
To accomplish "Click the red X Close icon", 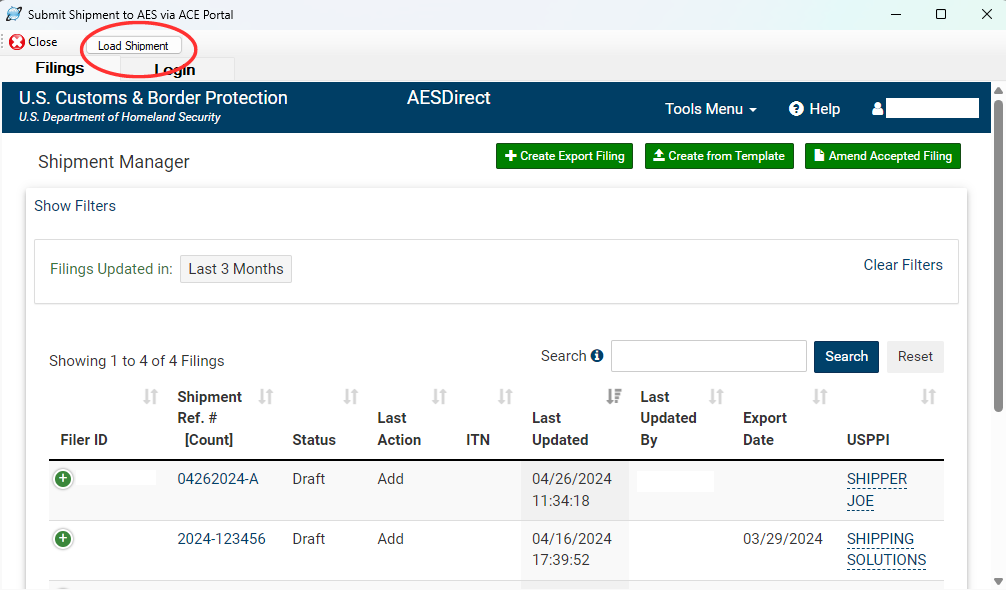I will click(x=16, y=41).
